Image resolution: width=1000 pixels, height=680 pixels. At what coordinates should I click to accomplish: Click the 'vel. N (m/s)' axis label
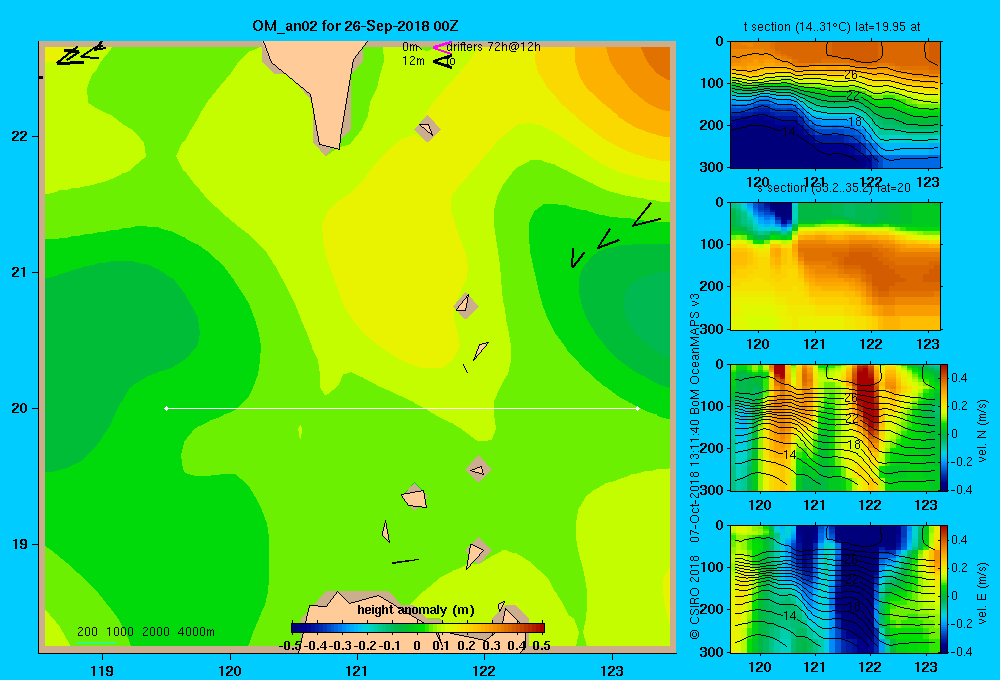[983, 431]
